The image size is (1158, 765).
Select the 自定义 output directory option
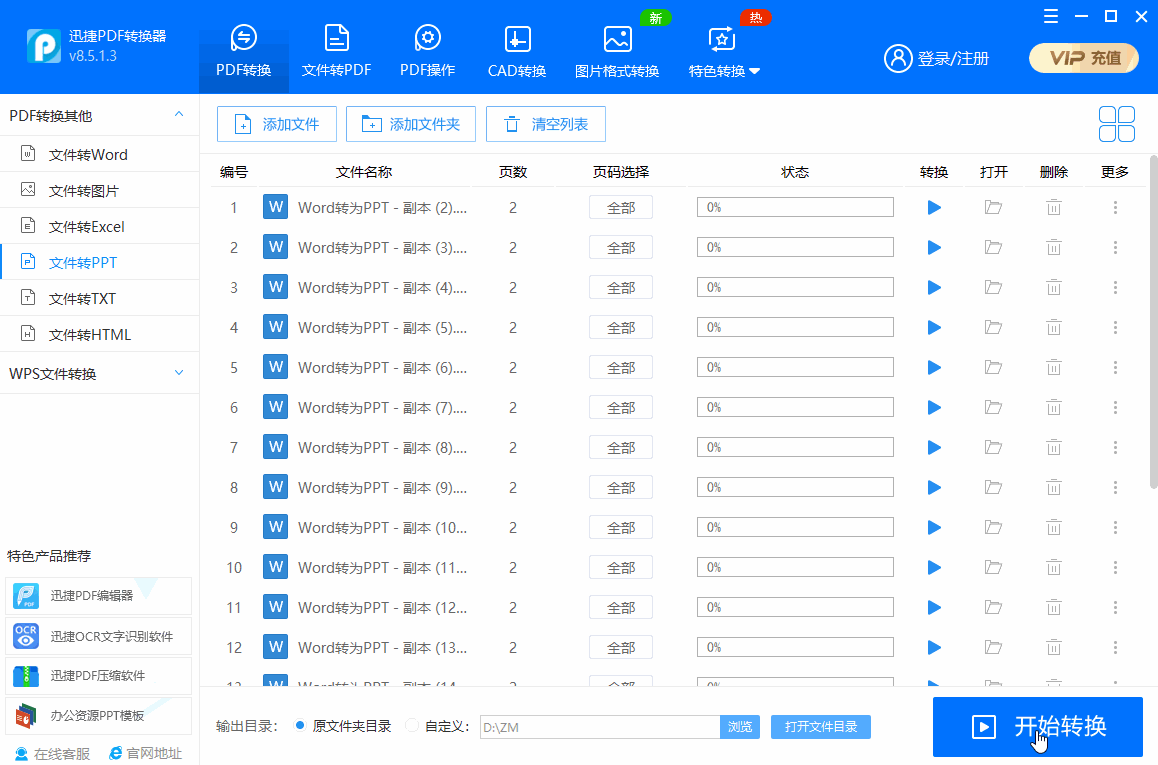[x=412, y=727]
